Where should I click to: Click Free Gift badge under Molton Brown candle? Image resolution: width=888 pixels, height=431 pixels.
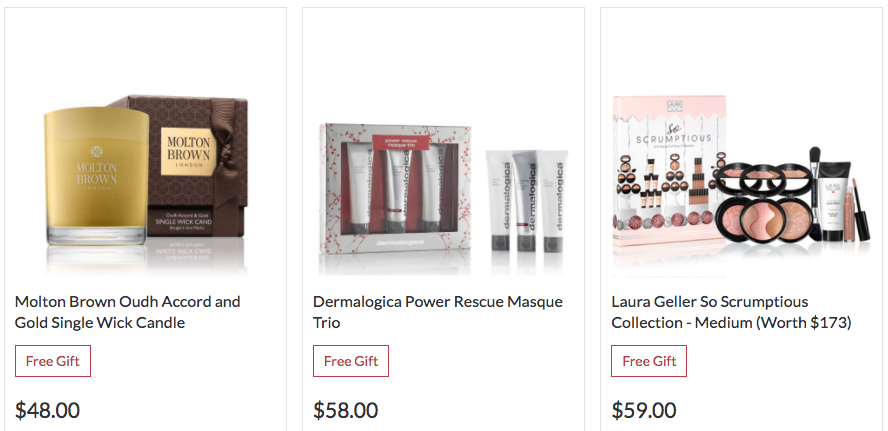coord(53,361)
